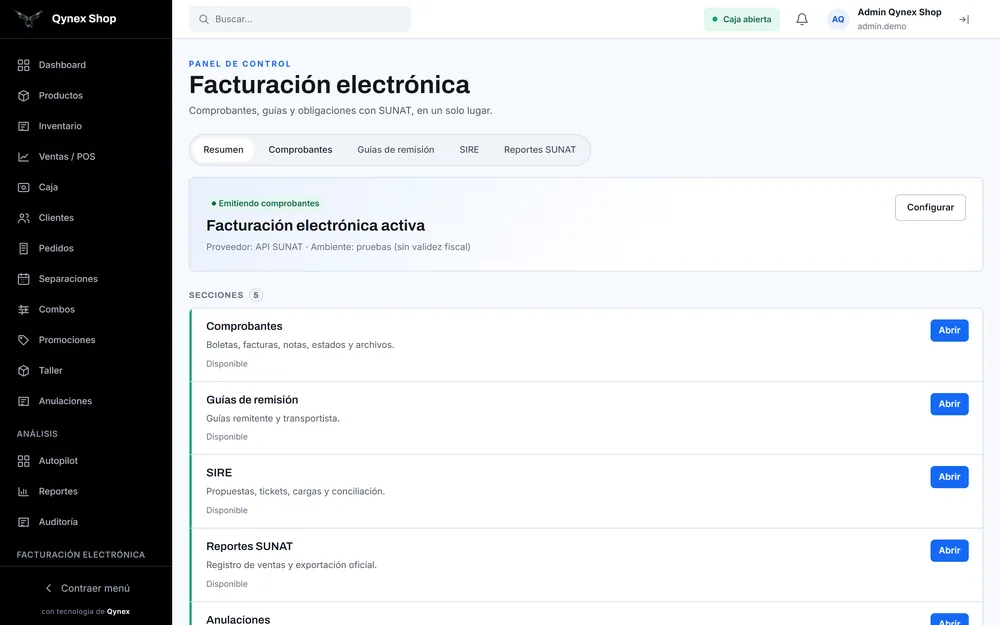Viewport: 1000px width, 625px height.
Task: Click the Anulaciones section title
Action: coord(238,619)
